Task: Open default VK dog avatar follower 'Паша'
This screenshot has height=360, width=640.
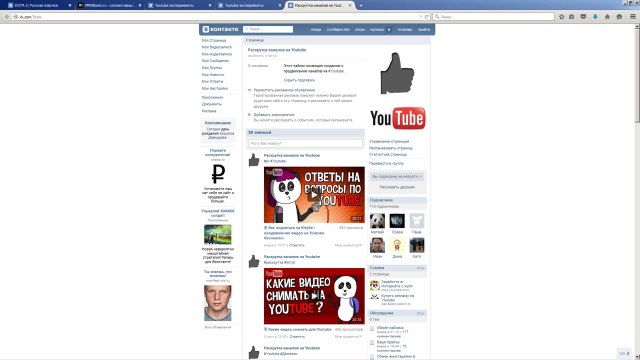Action: (417, 221)
